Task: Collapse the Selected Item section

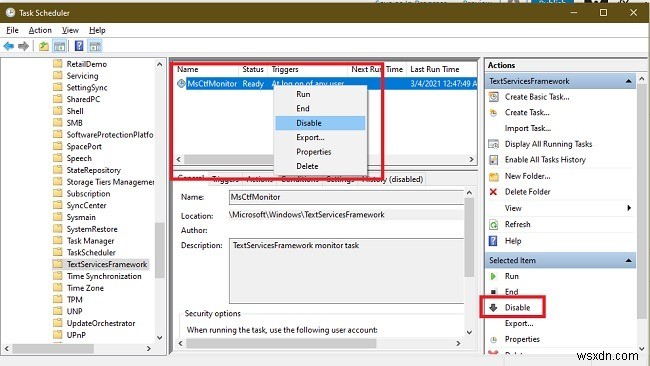Action: tap(628, 260)
